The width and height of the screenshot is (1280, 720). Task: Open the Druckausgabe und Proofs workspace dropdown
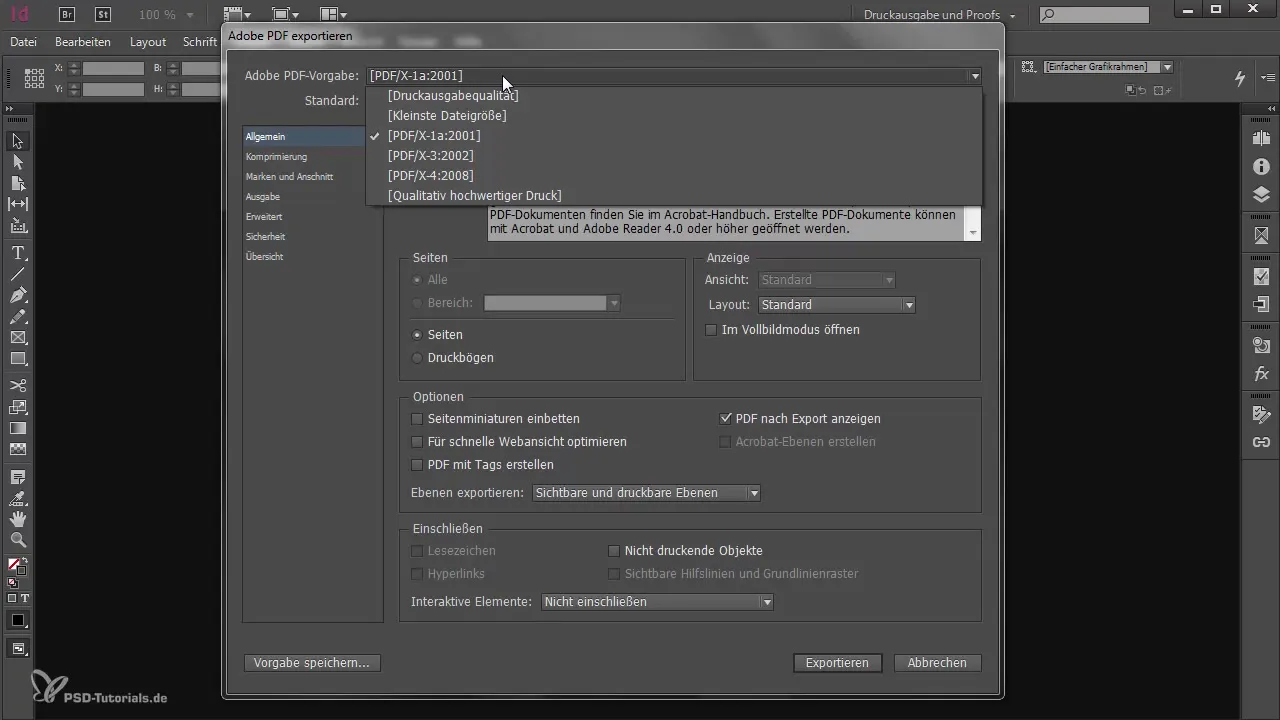[x=940, y=15]
